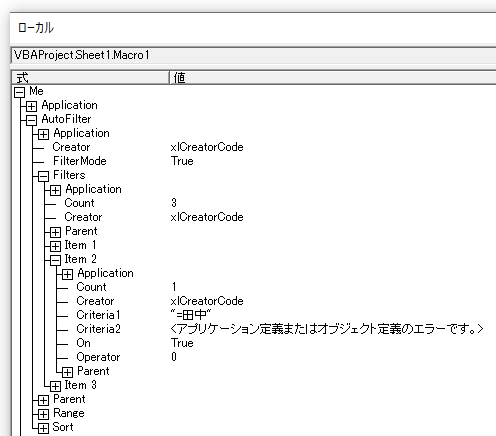Click the VBAProject.Sheet1.Macro1 context field
Viewport: 496px width, 436px height.
tap(254, 55)
